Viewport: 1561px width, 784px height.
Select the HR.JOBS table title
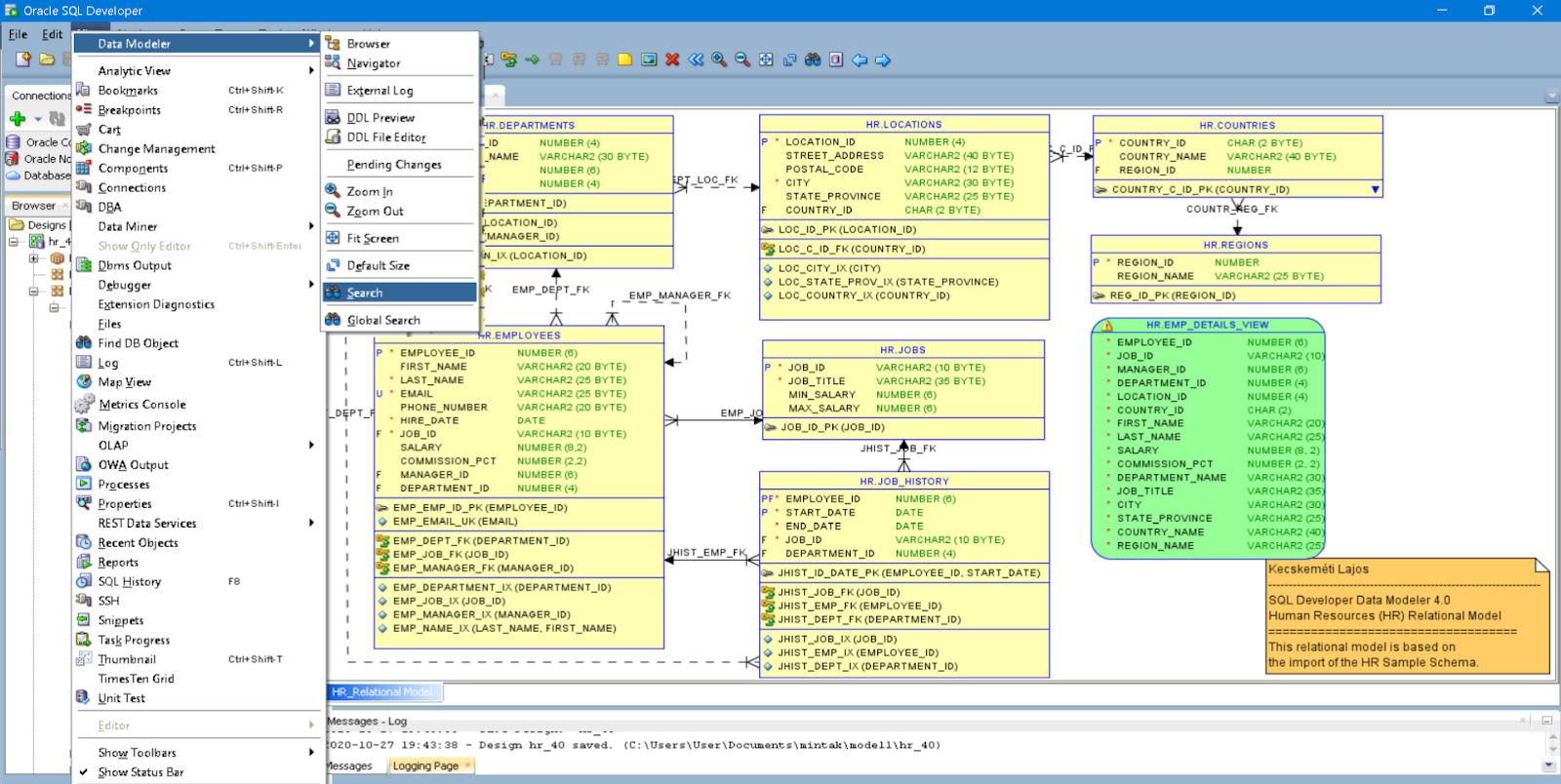[903, 350]
